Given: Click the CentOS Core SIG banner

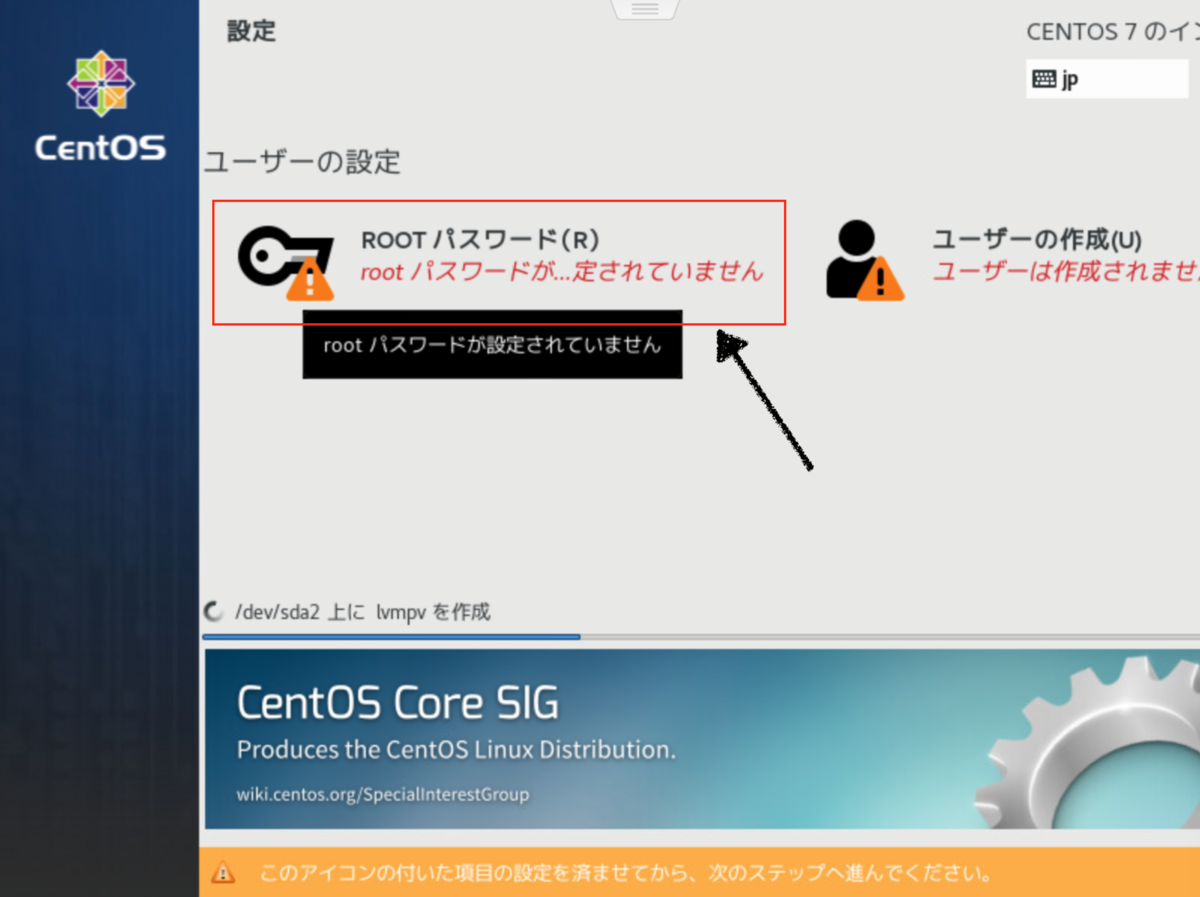Looking at the screenshot, I should pyautogui.click(x=702, y=739).
